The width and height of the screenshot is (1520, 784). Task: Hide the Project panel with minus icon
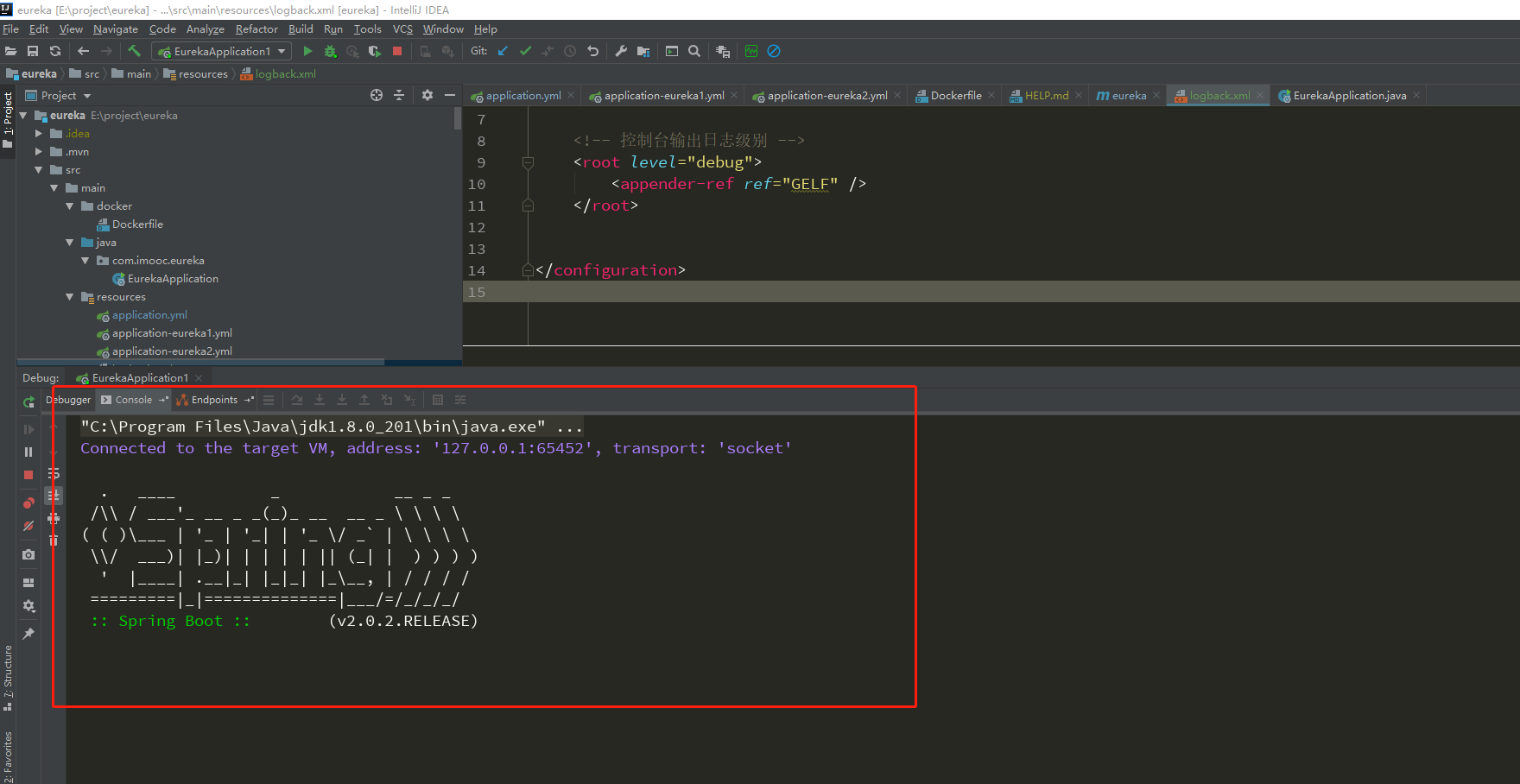tap(450, 95)
